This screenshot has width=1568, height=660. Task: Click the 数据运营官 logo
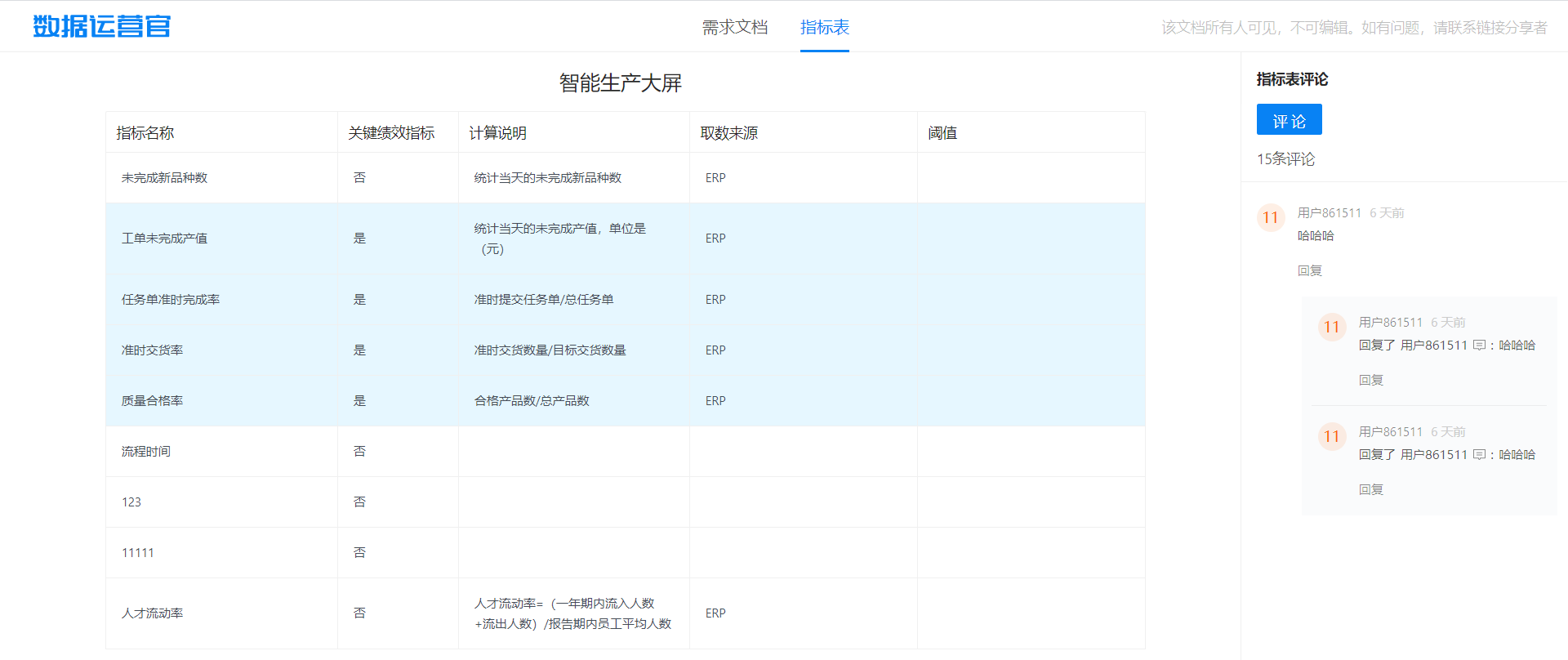coord(102,26)
